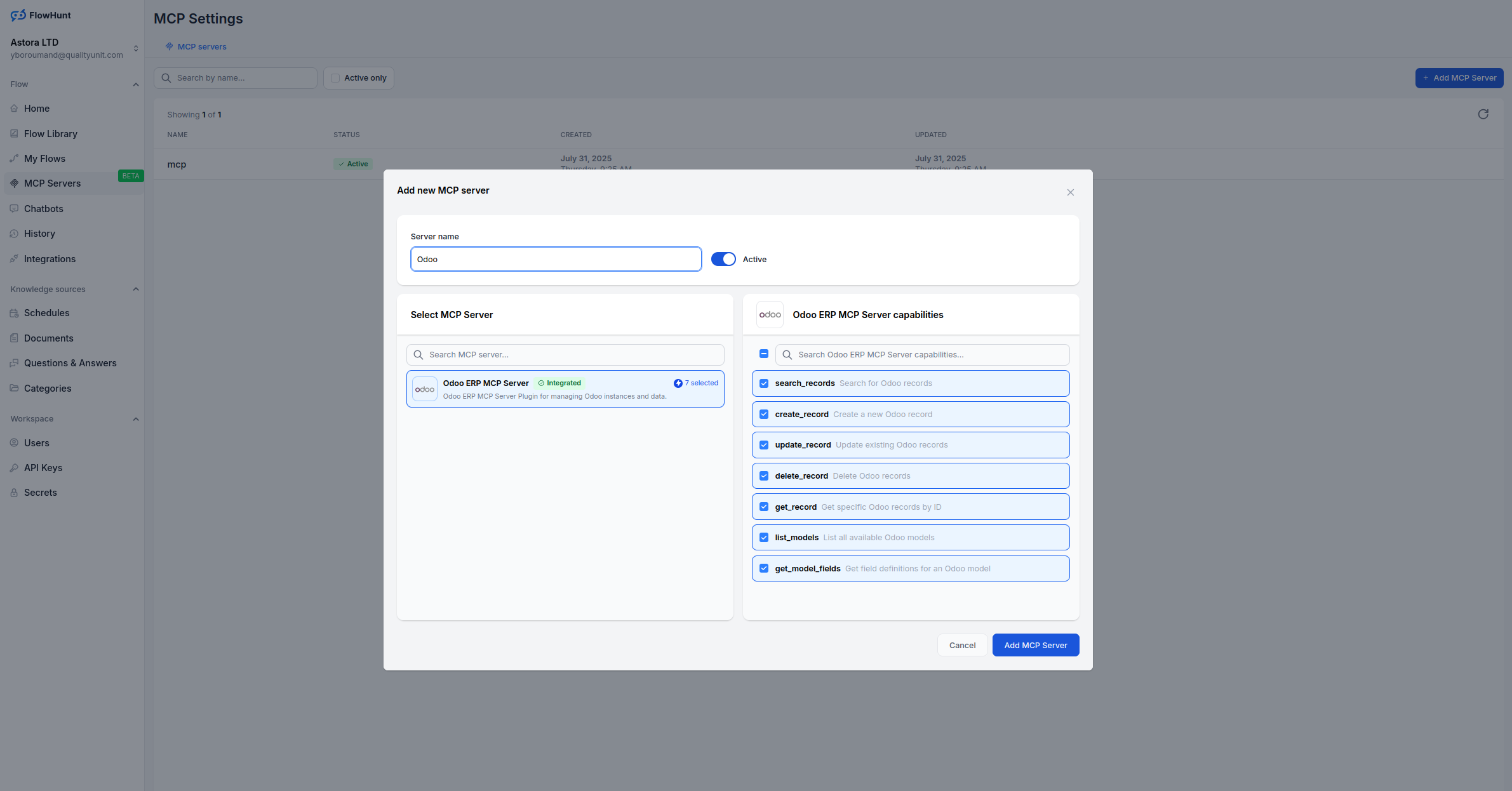This screenshot has width=1512, height=791.
Task: Click the Odoo logo in the server list
Action: click(424, 389)
